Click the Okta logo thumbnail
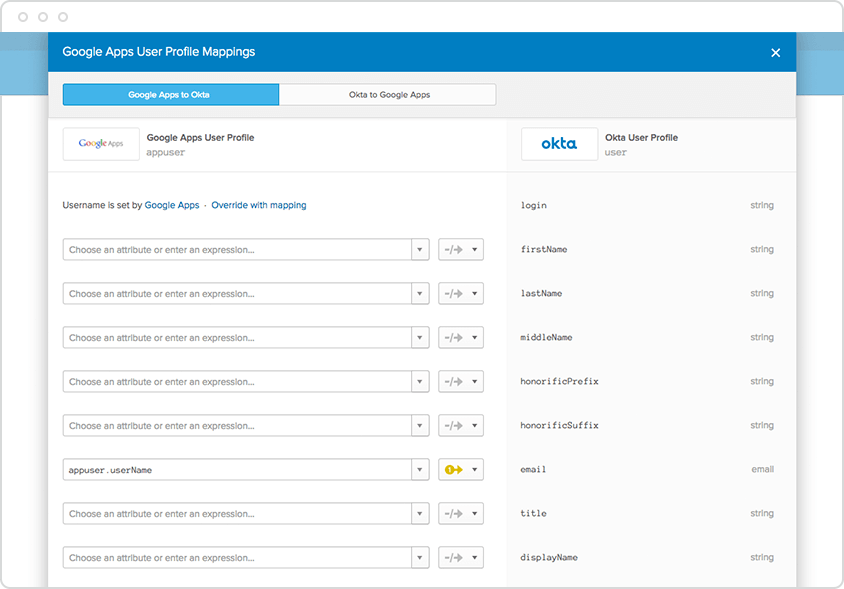This screenshot has width=844, height=589. (x=559, y=144)
